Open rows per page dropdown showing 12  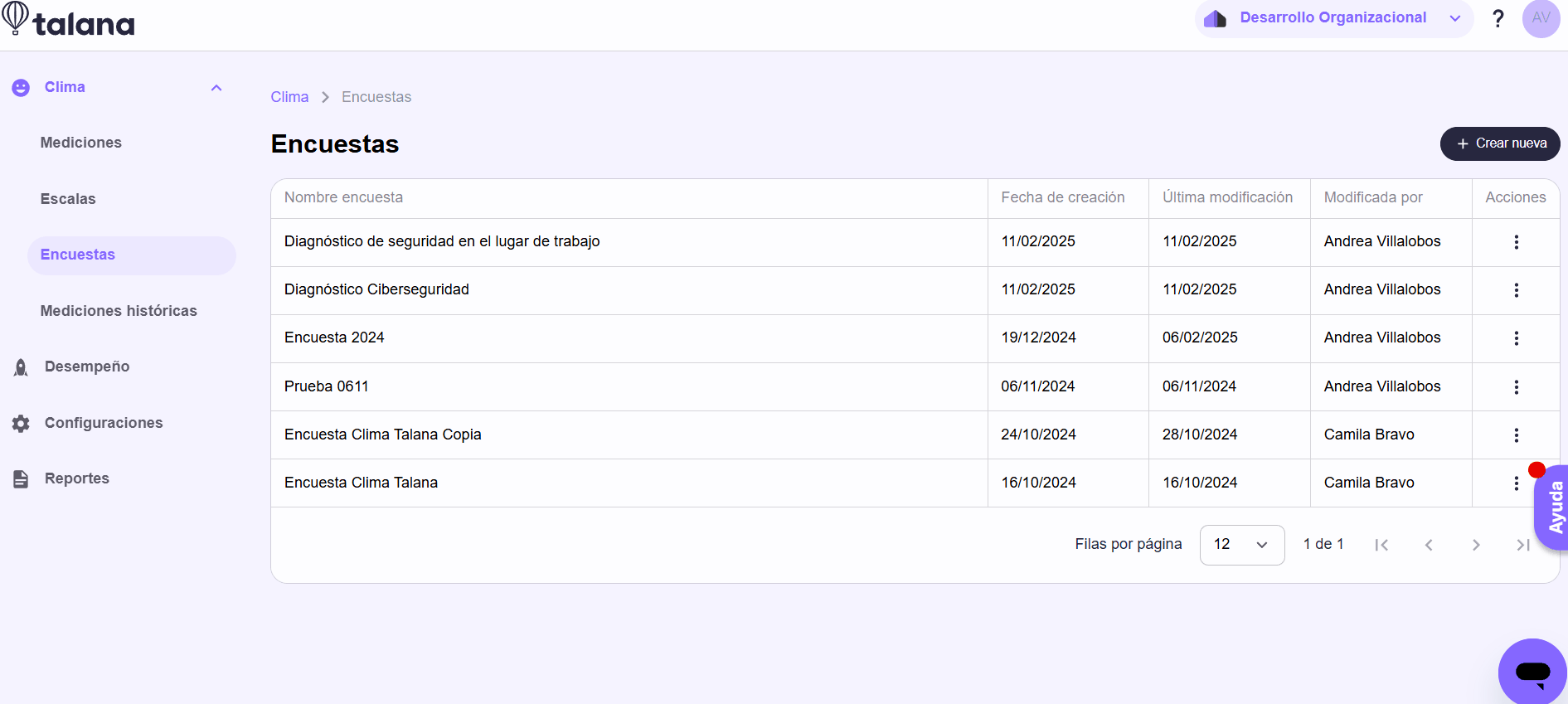point(1241,545)
